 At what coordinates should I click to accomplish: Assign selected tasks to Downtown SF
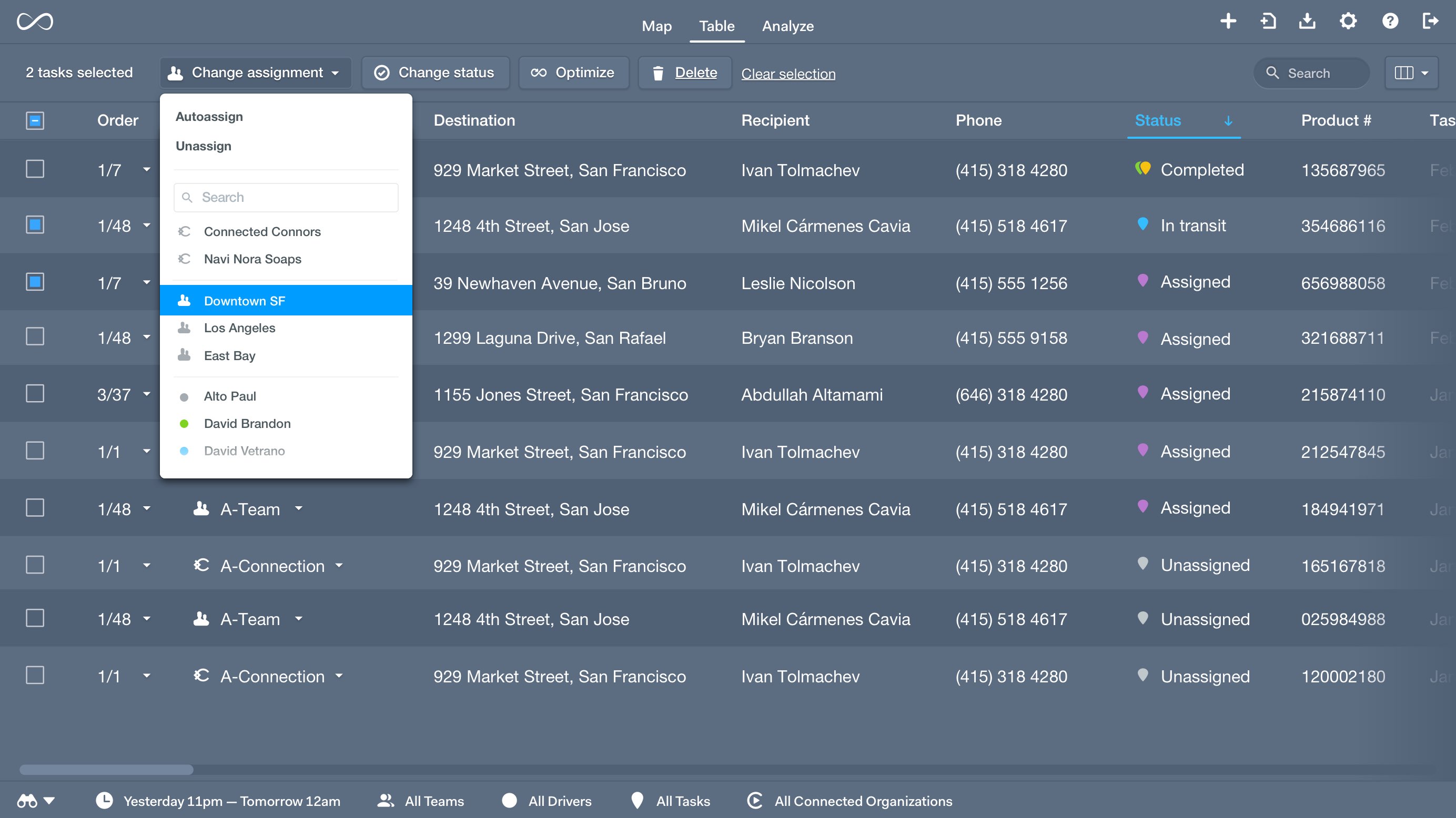tap(244, 300)
